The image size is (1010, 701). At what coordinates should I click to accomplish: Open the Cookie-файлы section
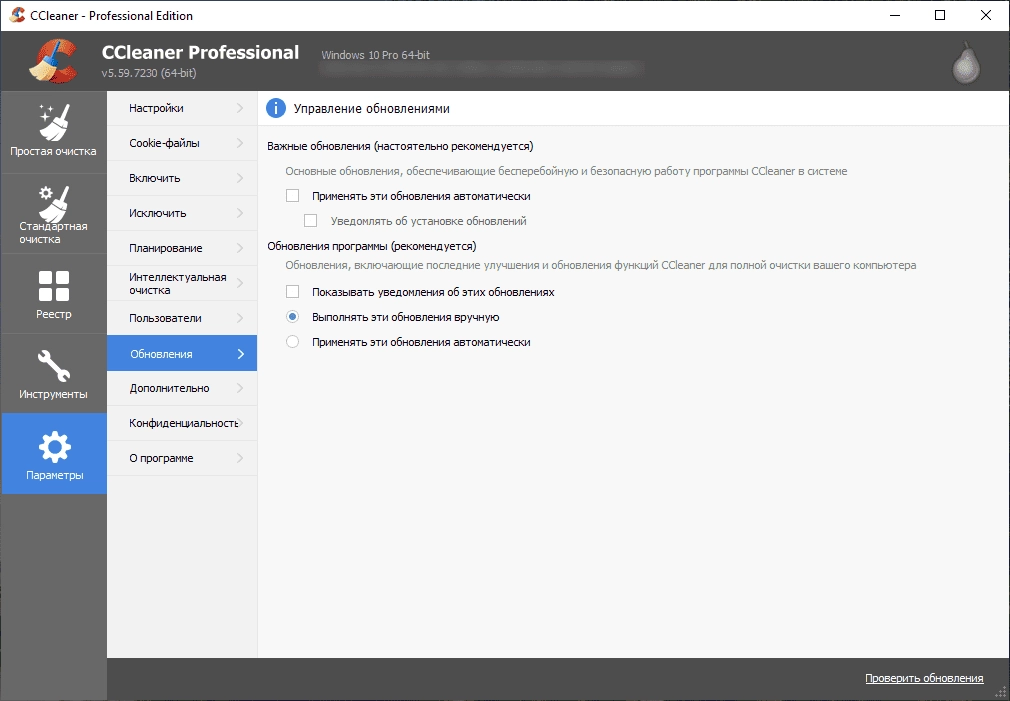(182, 143)
